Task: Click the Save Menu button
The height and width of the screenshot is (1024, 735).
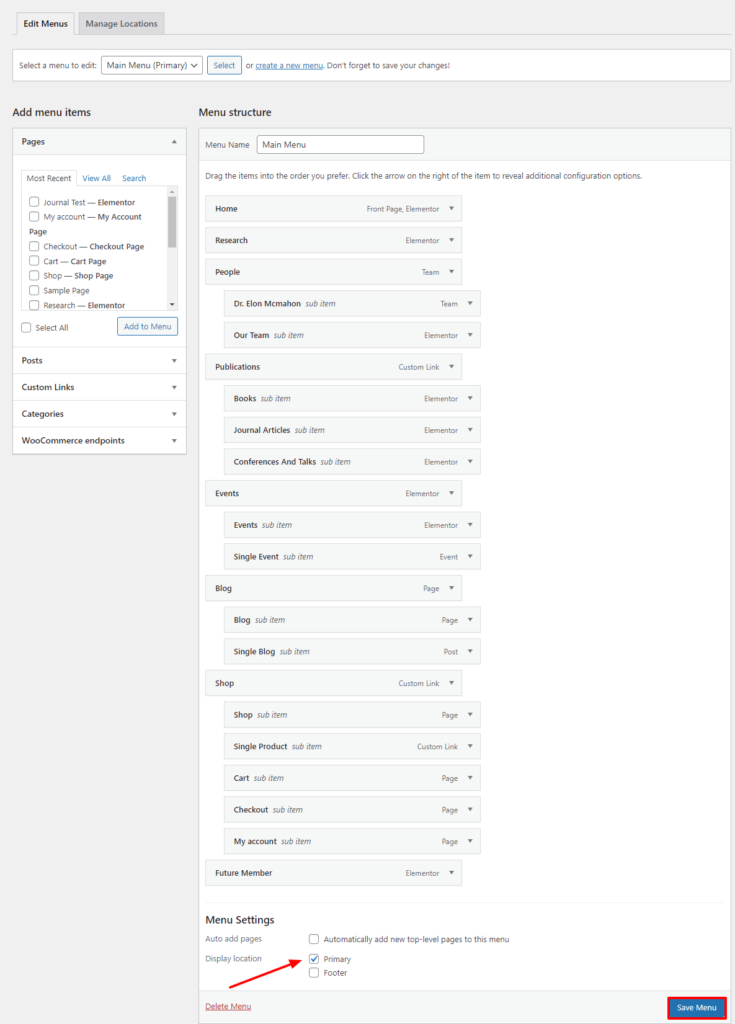Action: click(x=696, y=1007)
